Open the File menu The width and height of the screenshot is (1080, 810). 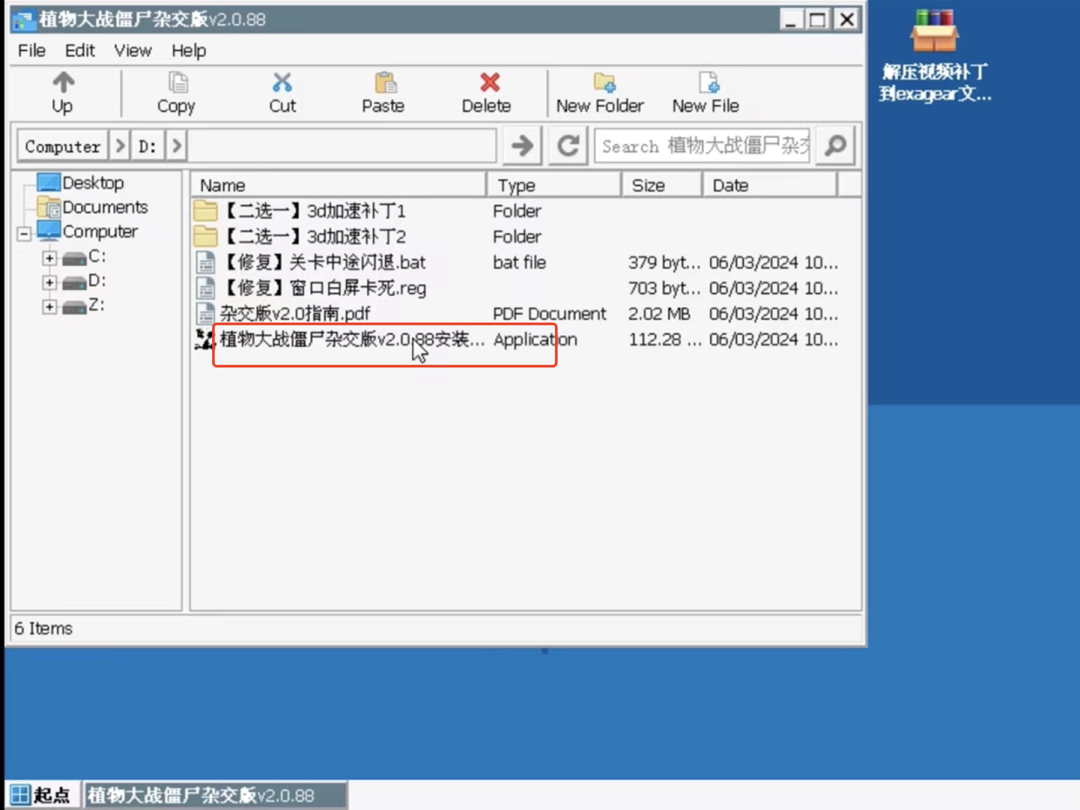[32, 50]
